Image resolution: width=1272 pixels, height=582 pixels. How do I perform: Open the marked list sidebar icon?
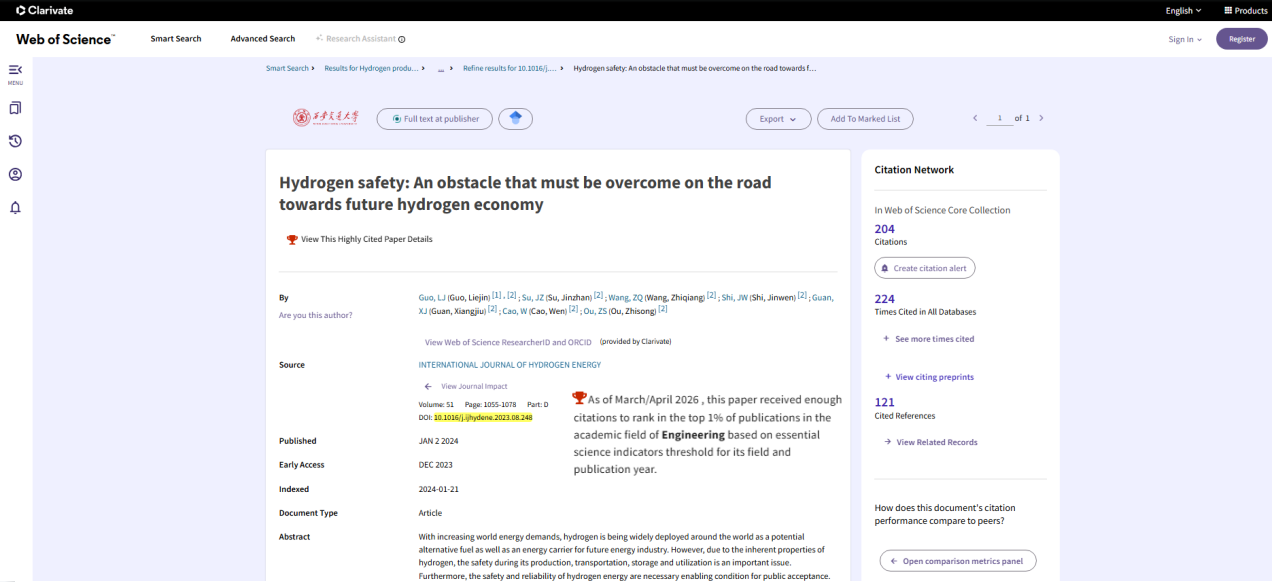coord(15,107)
